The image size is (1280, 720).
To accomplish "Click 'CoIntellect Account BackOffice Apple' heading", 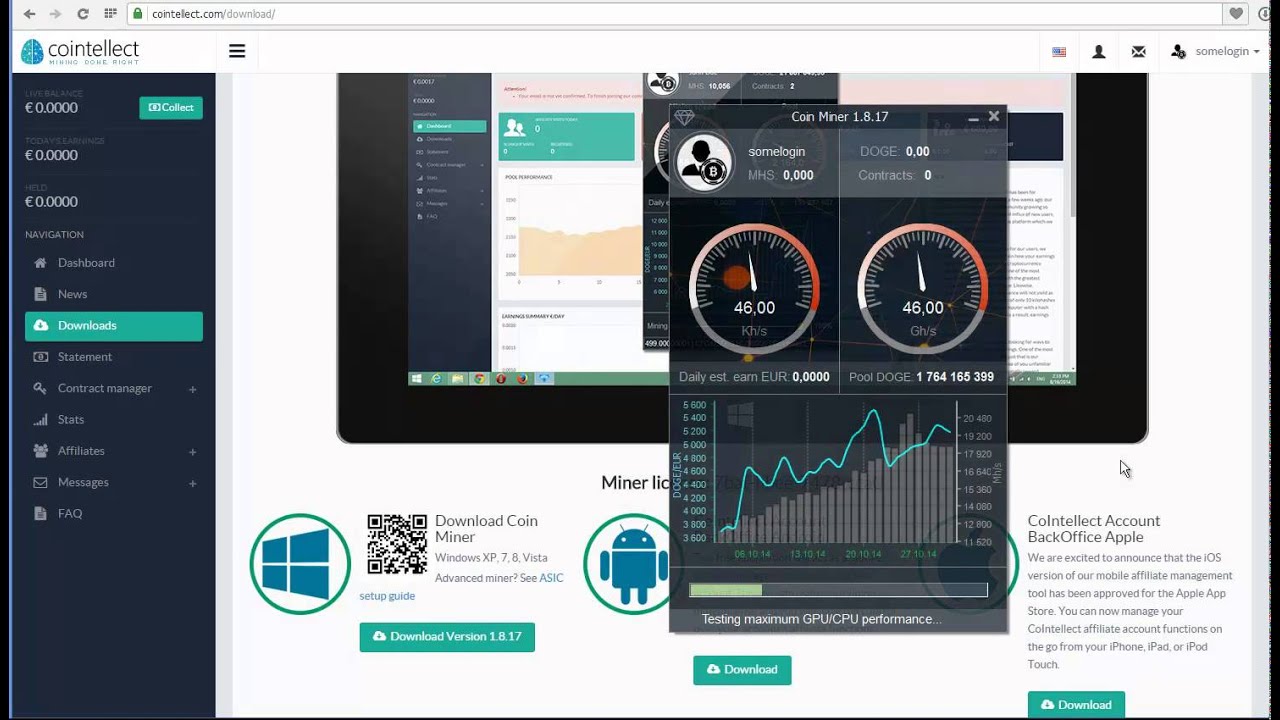I will click(x=1094, y=529).
